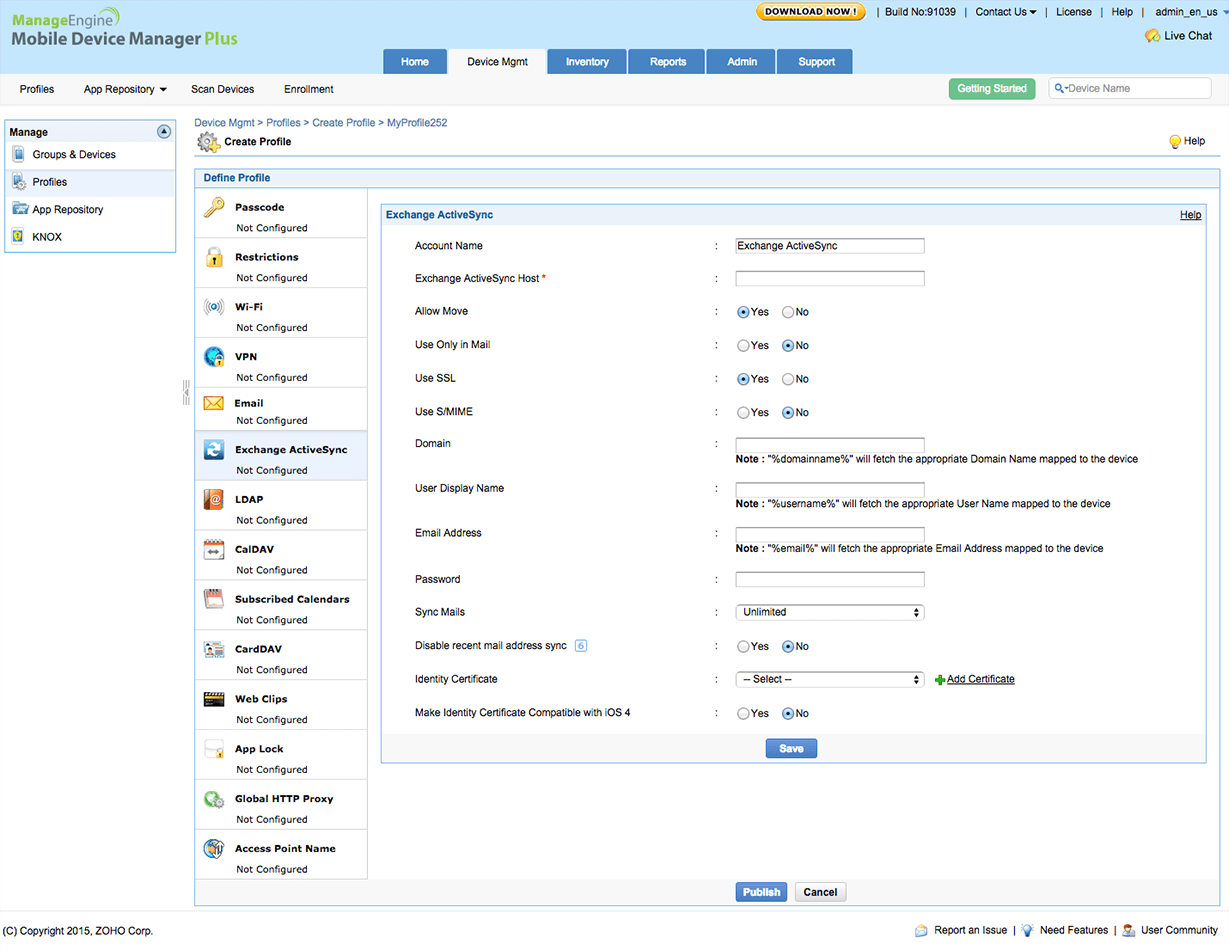Open the Reports tab
Image resolution: width=1229 pixels, height=950 pixels.
point(668,62)
